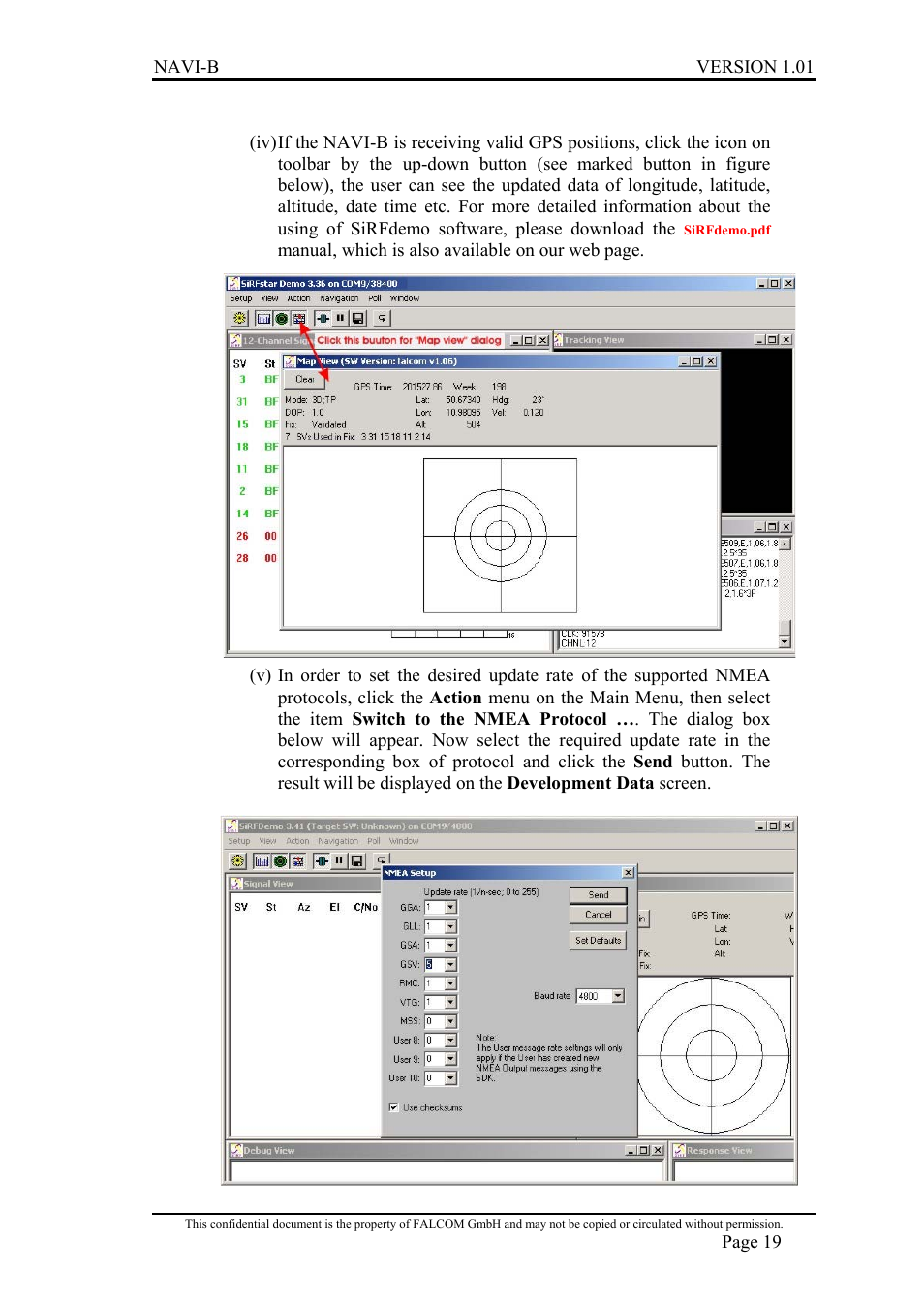Open the RMC update rate dropdown
The image size is (924, 1309).
(450, 983)
